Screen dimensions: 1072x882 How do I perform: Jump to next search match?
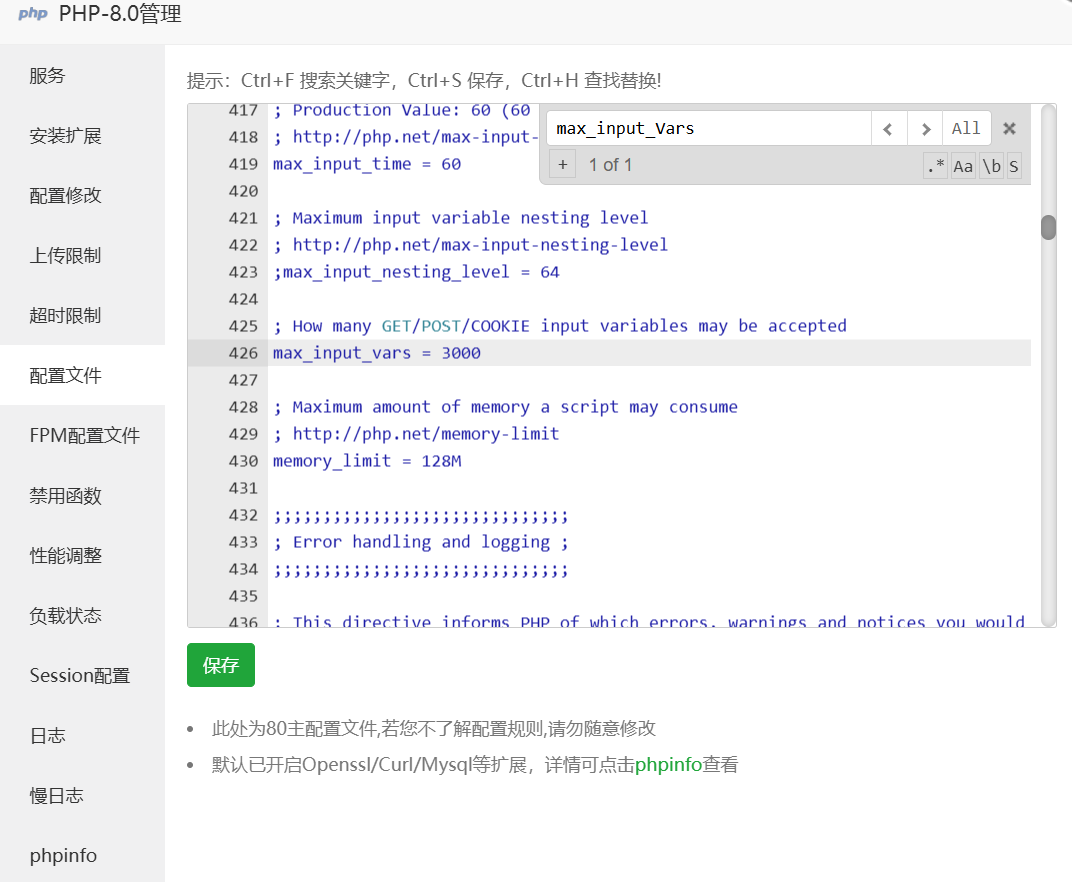(x=925, y=128)
